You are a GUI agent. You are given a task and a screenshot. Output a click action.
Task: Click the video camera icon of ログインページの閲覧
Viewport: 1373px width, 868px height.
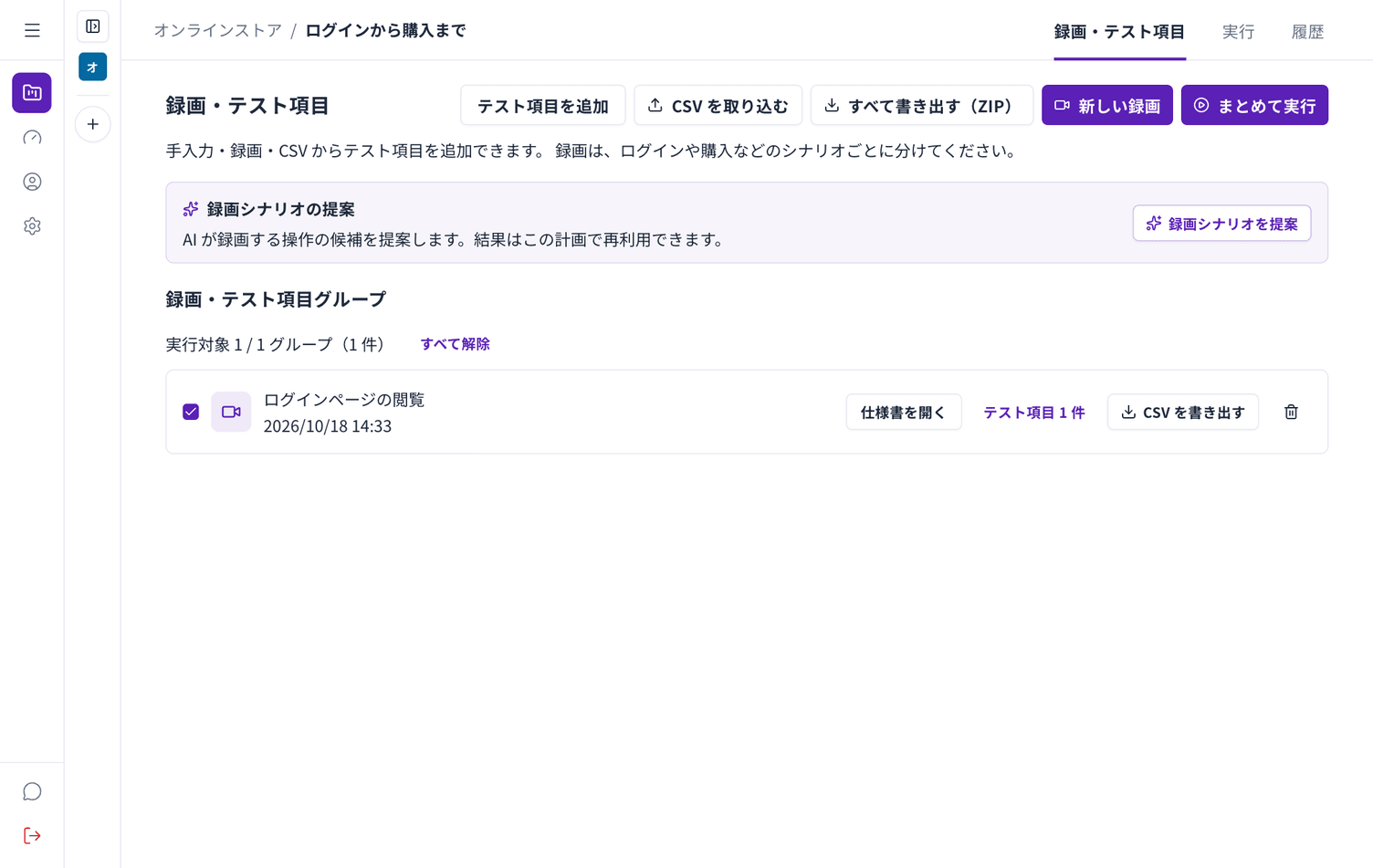(231, 412)
